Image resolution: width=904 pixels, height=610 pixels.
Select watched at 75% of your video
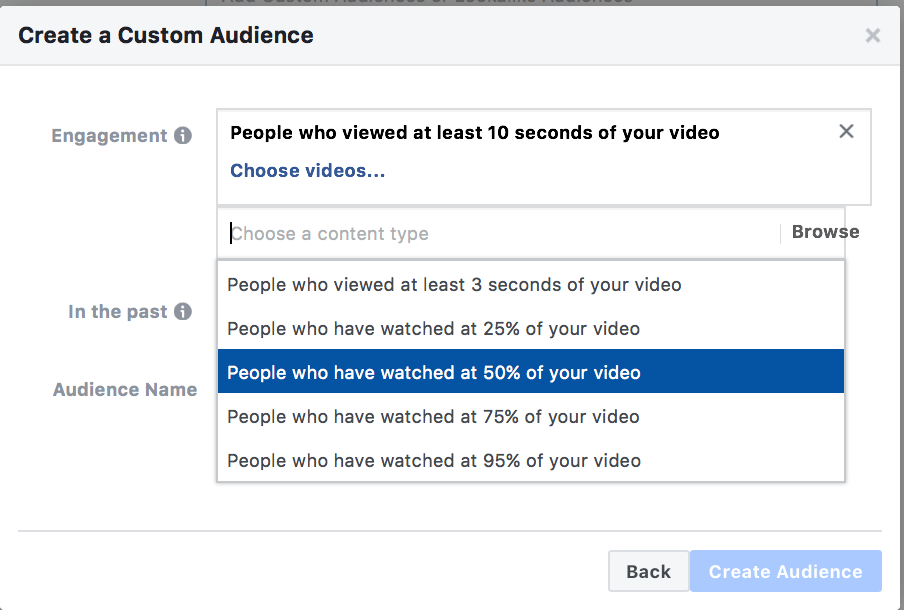pos(531,417)
